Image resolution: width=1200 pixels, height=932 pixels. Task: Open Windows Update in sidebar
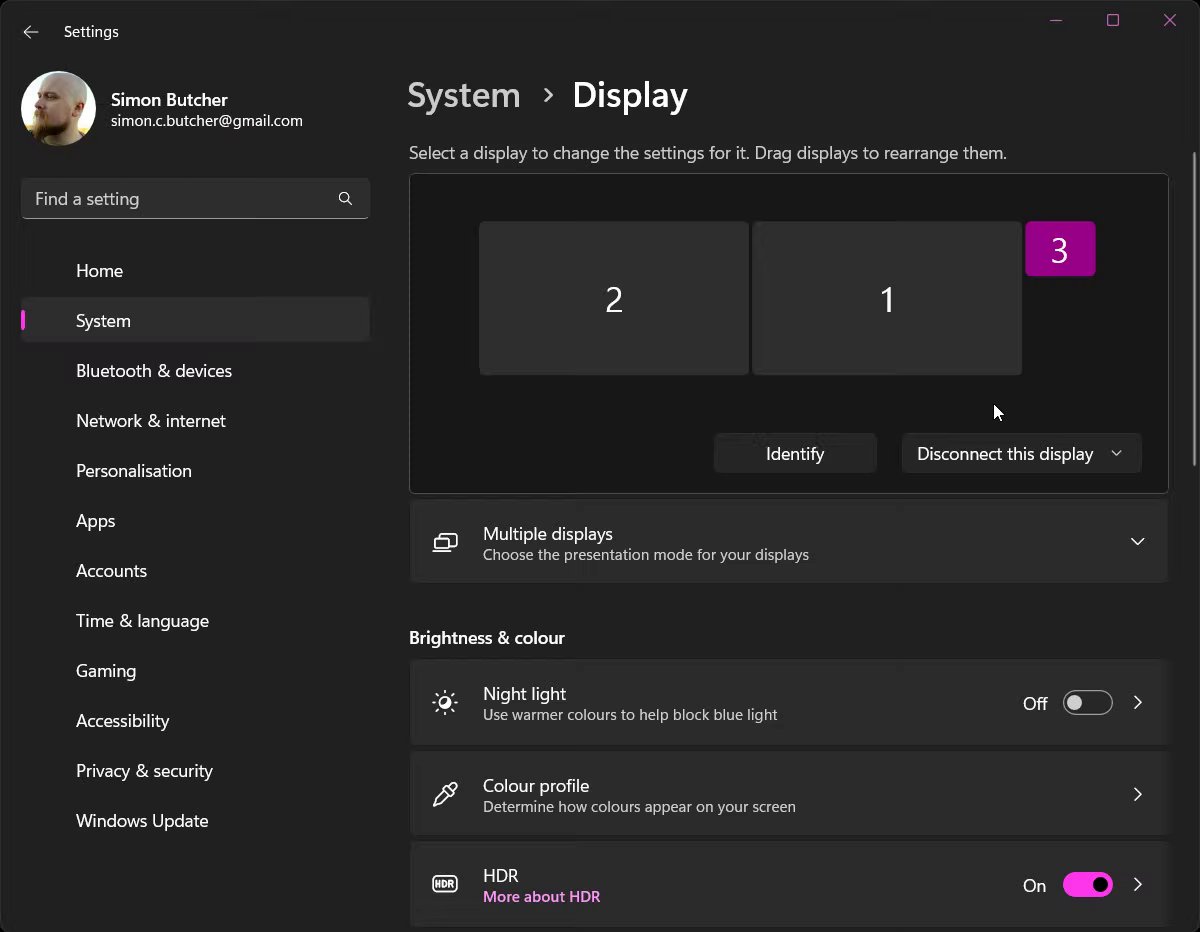click(x=142, y=821)
